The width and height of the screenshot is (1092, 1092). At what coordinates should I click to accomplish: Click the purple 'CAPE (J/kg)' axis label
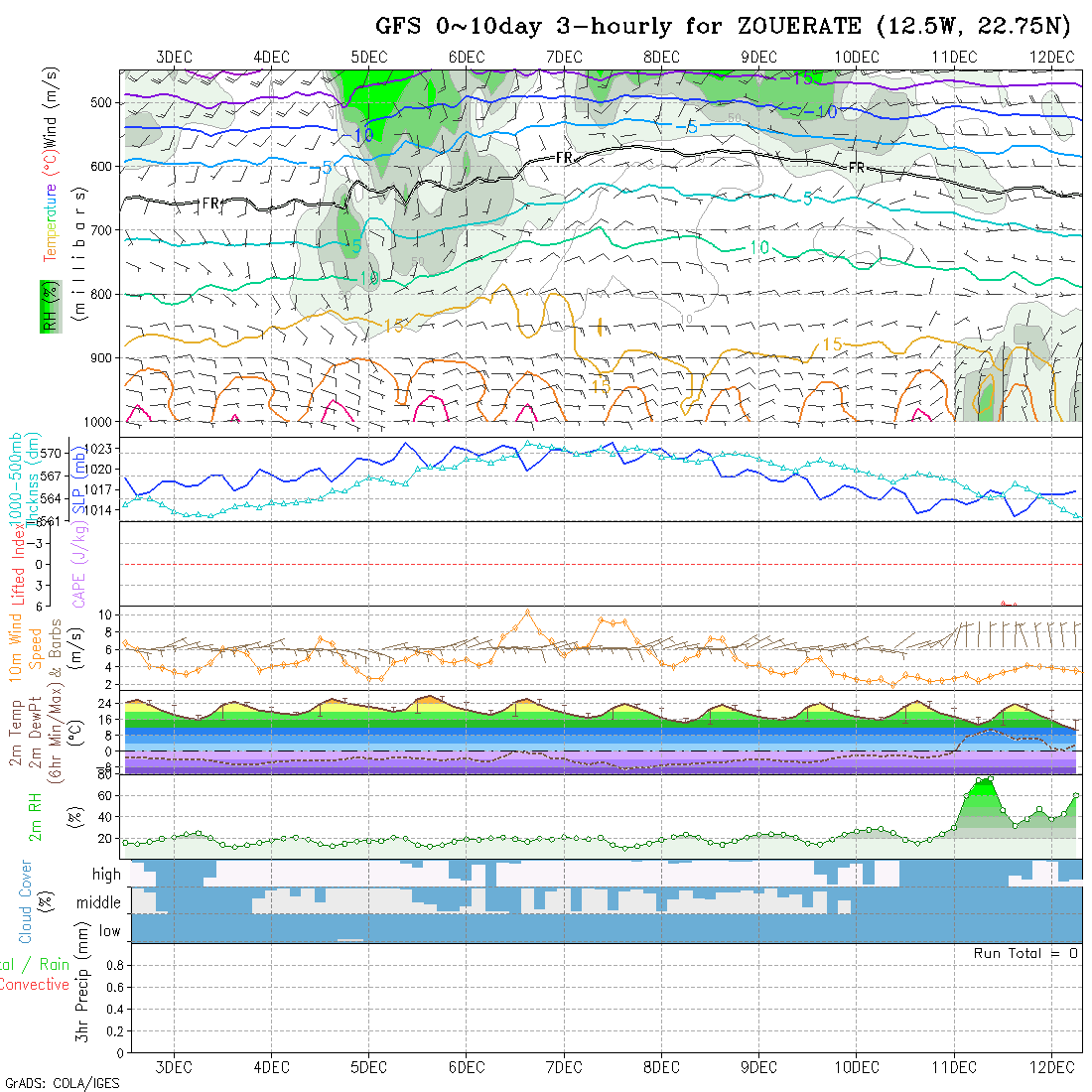pyautogui.click(x=78, y=565)
